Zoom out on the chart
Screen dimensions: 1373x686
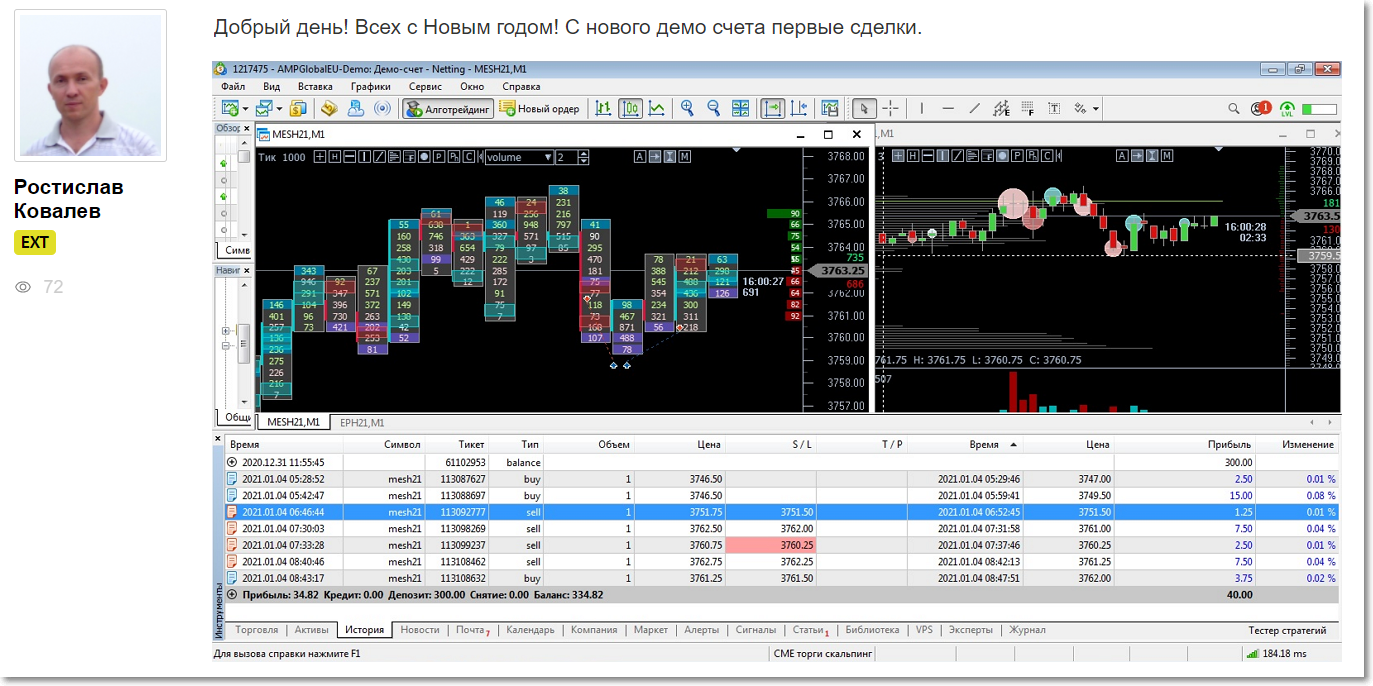pos(714,108)
